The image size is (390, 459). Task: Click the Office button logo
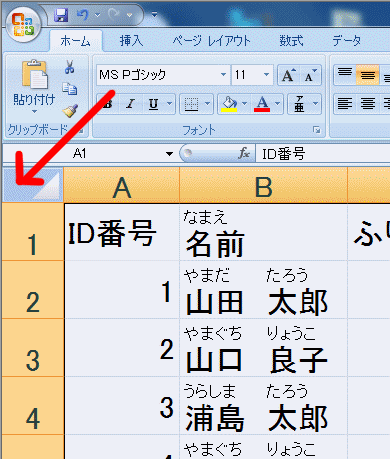pyautogui.click(x=23, y=25)
